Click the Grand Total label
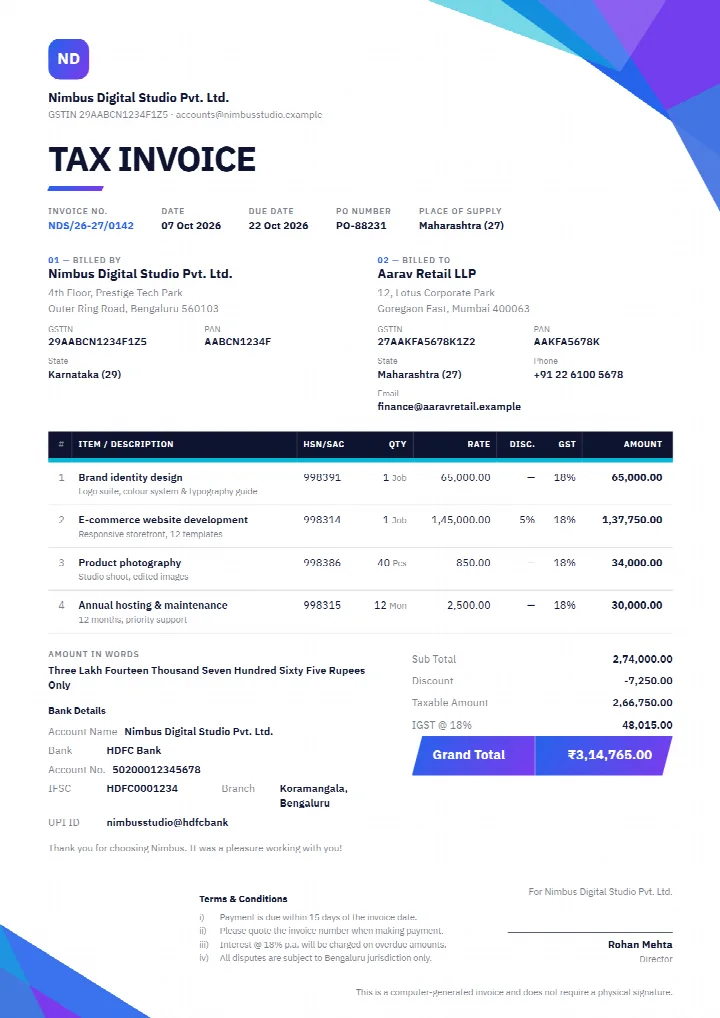This screenshot has width=720, height=1018. coord(469,755)
